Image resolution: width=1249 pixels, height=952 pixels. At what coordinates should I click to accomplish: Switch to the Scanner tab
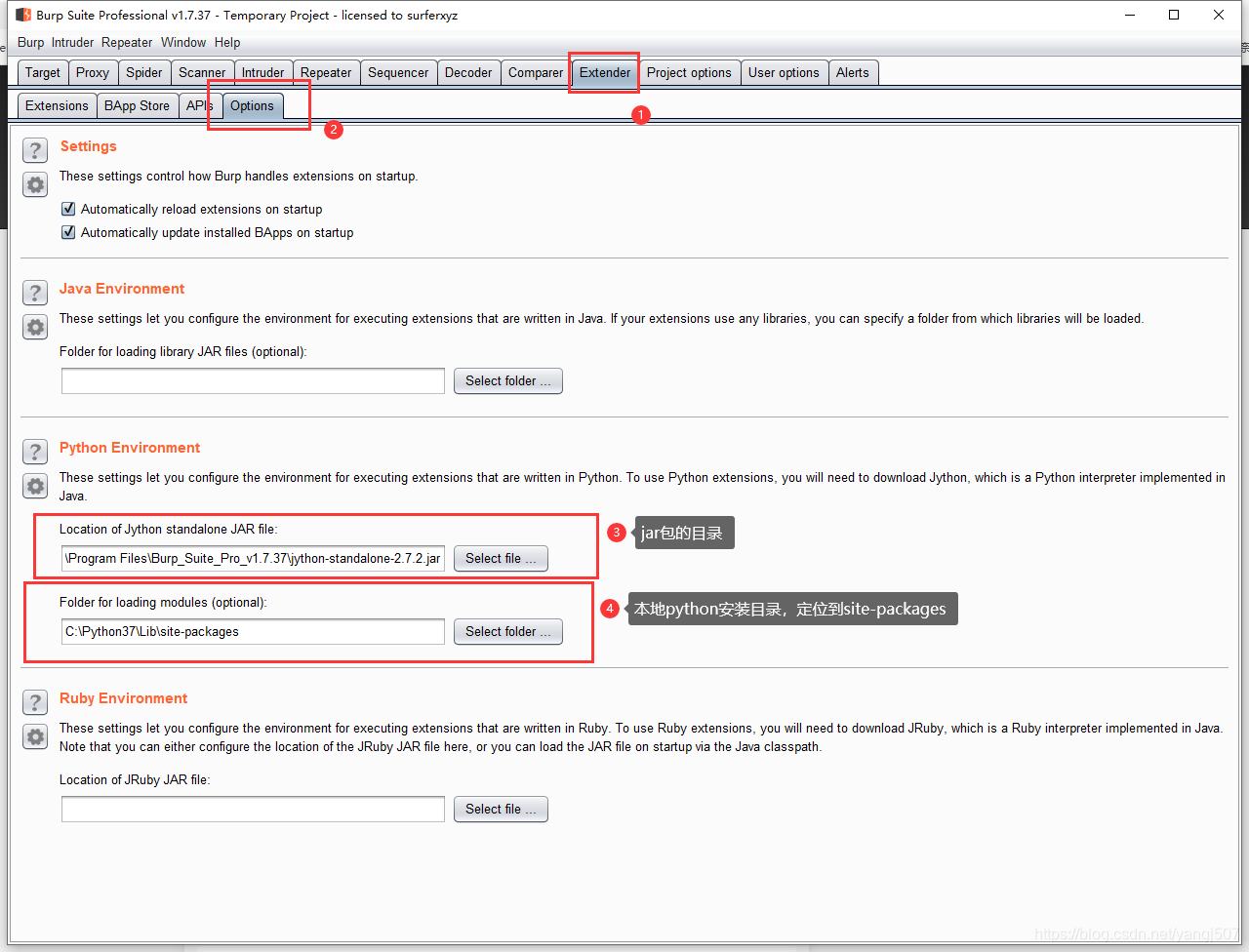202,72
